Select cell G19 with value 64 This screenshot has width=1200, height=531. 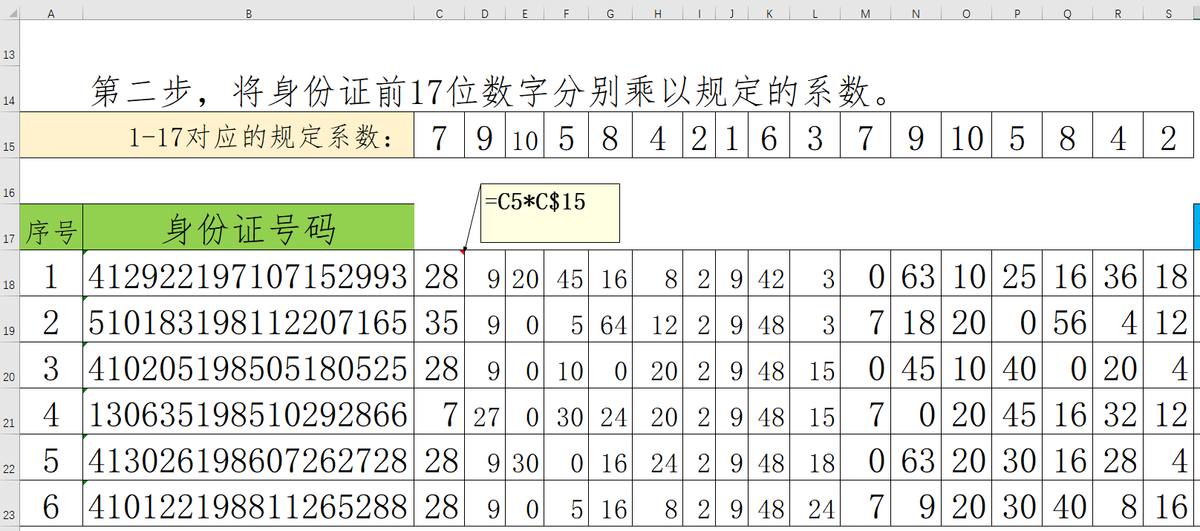coord(610,321)
